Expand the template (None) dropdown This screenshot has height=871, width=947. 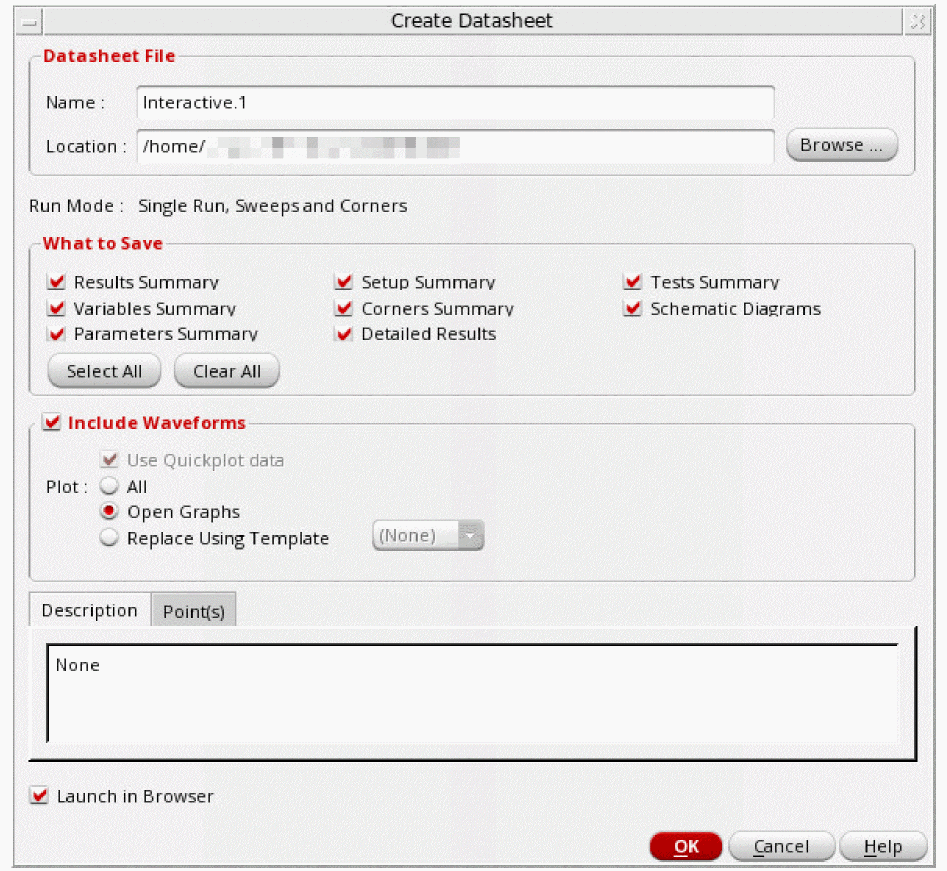pos(428,536)
